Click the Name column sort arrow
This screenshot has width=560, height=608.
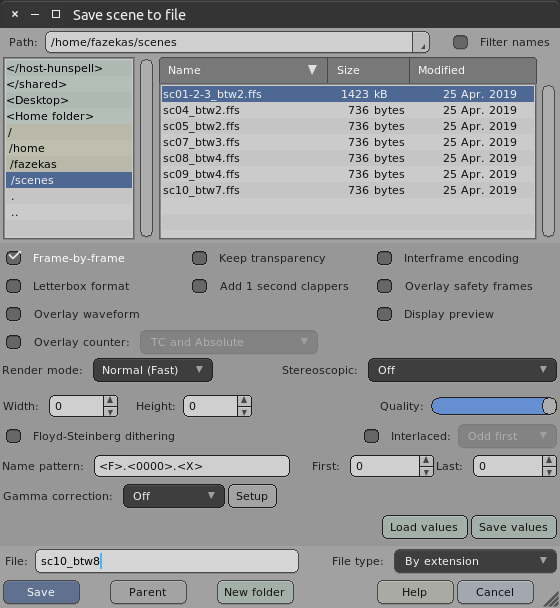pyautogui.click(x=312, y=70)
